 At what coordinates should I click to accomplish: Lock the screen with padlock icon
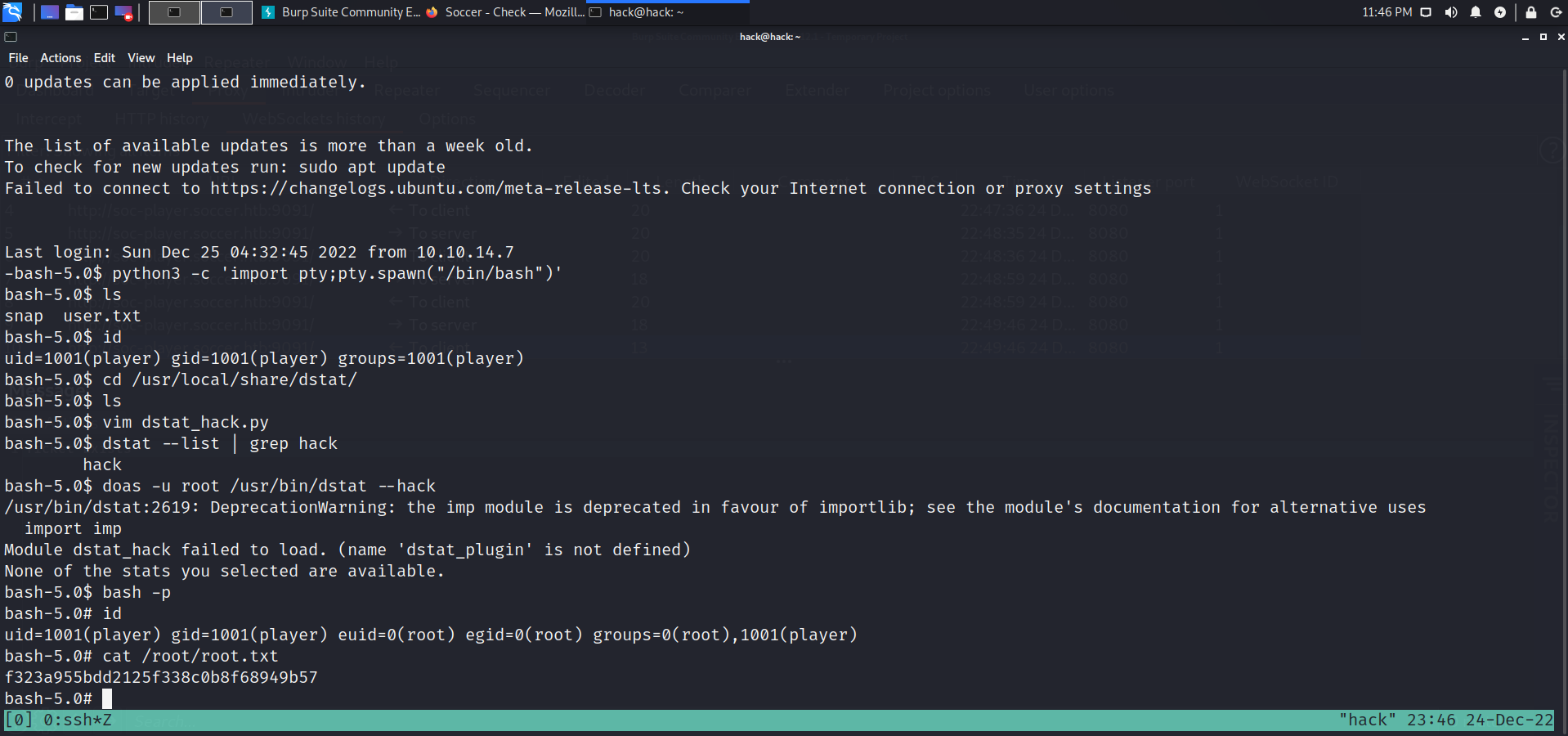[x=1531, y=12]
